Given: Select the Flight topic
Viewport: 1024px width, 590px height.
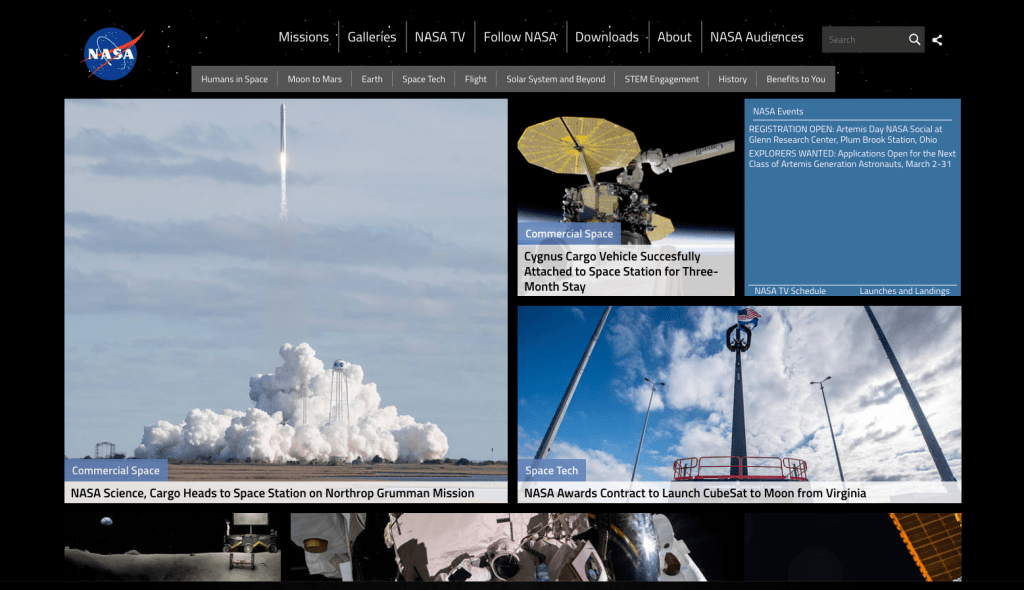Looking at the screenshot, I should coord(475,79).
